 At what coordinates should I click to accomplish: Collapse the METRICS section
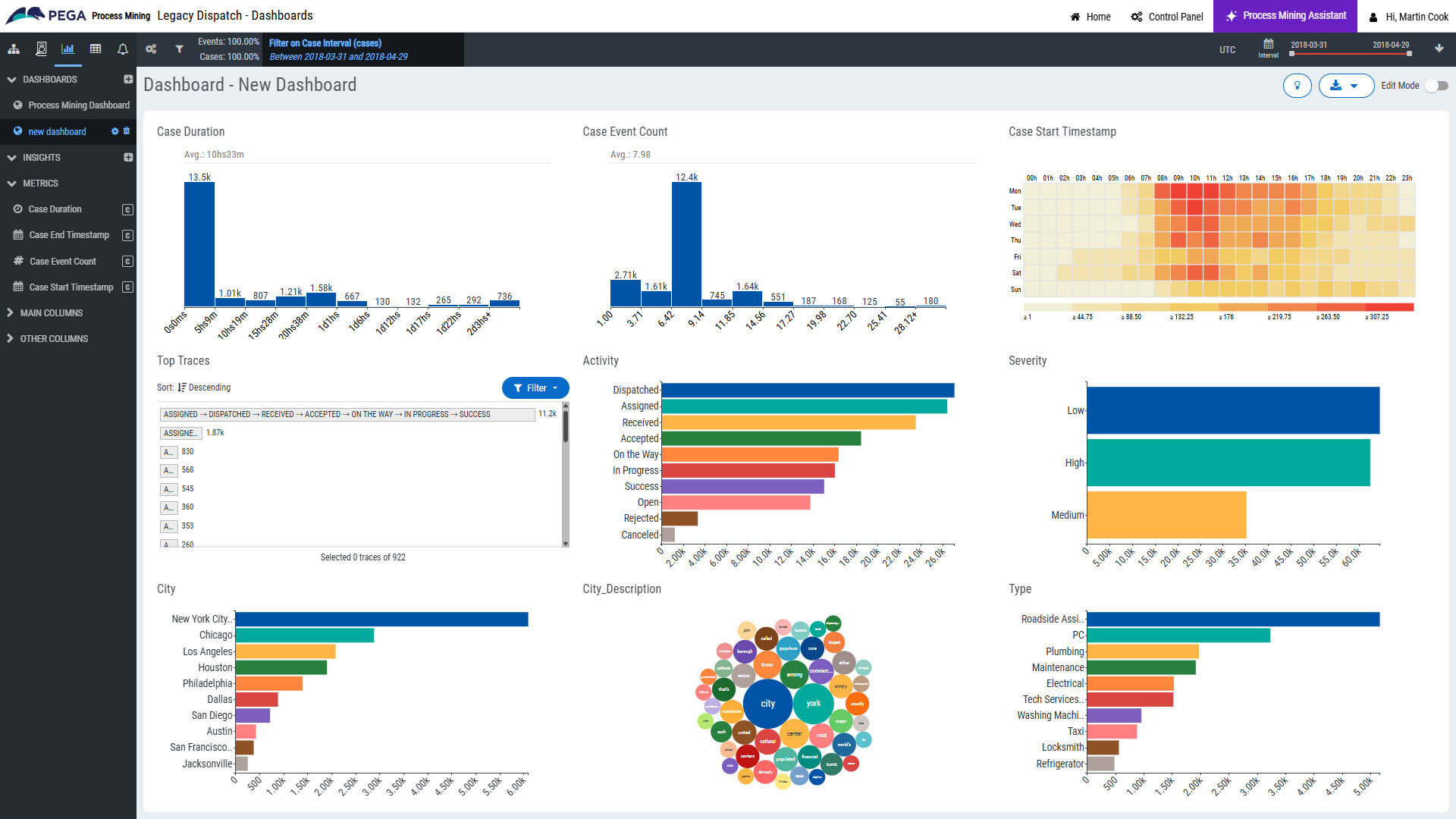point(11,183)
